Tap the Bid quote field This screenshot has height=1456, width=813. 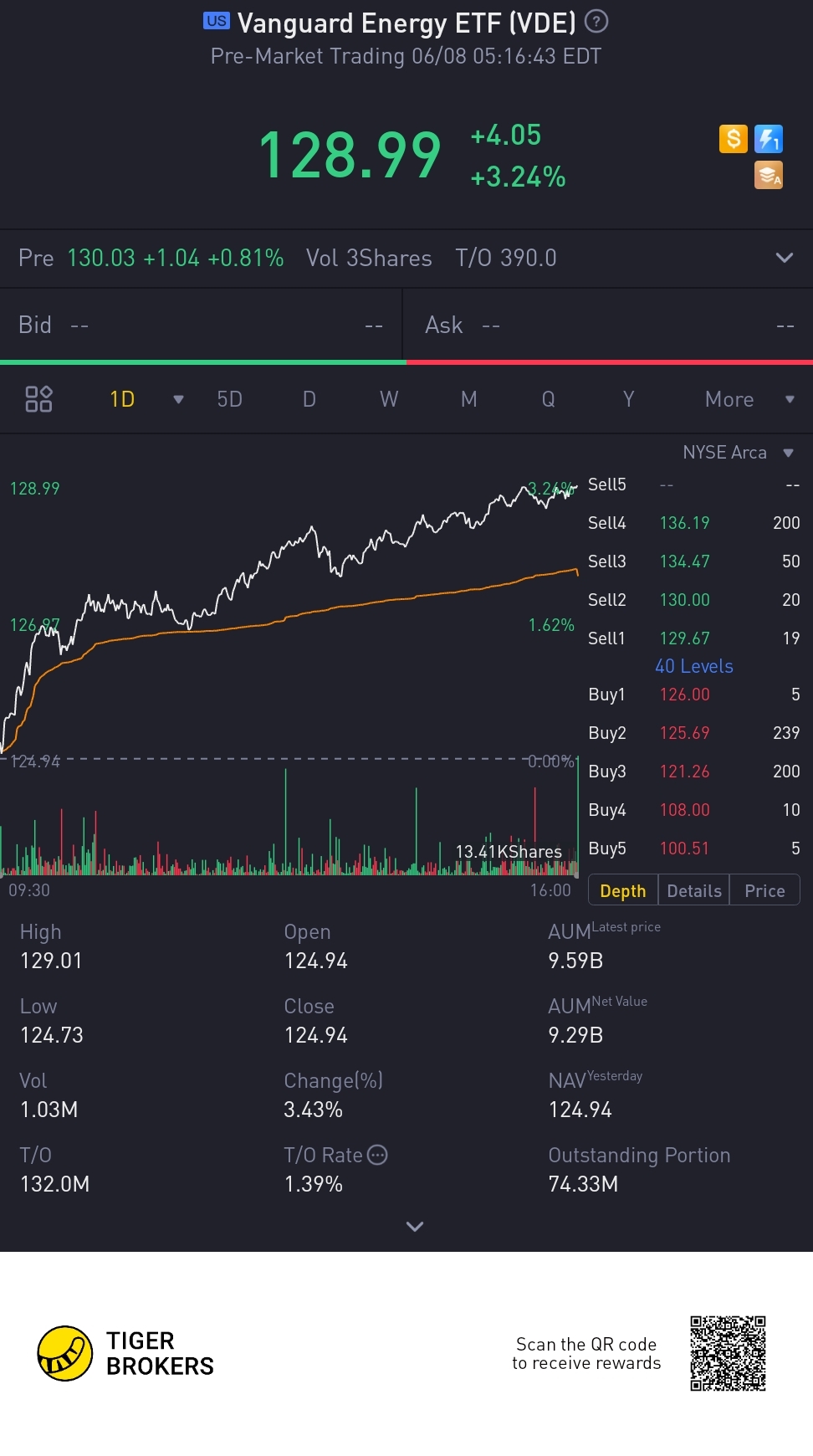click(201, 325)
